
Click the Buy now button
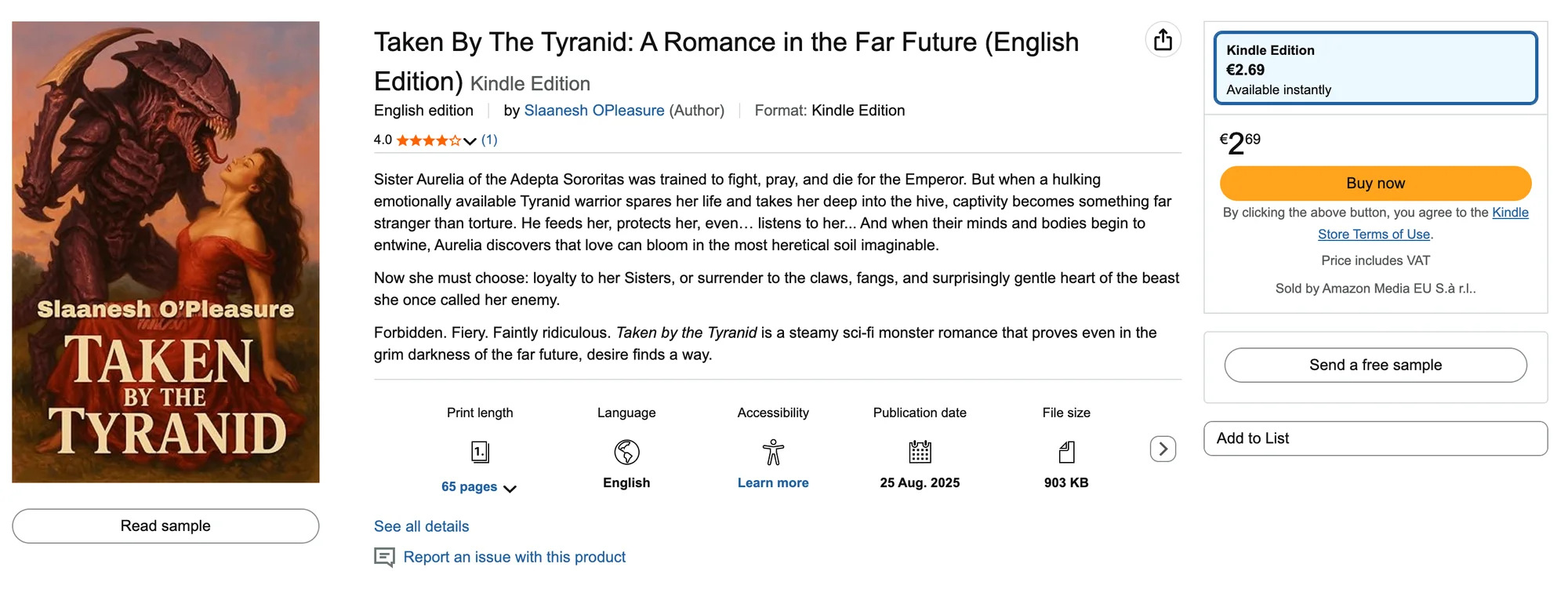pyautogui.click(x=1374, y=183)
